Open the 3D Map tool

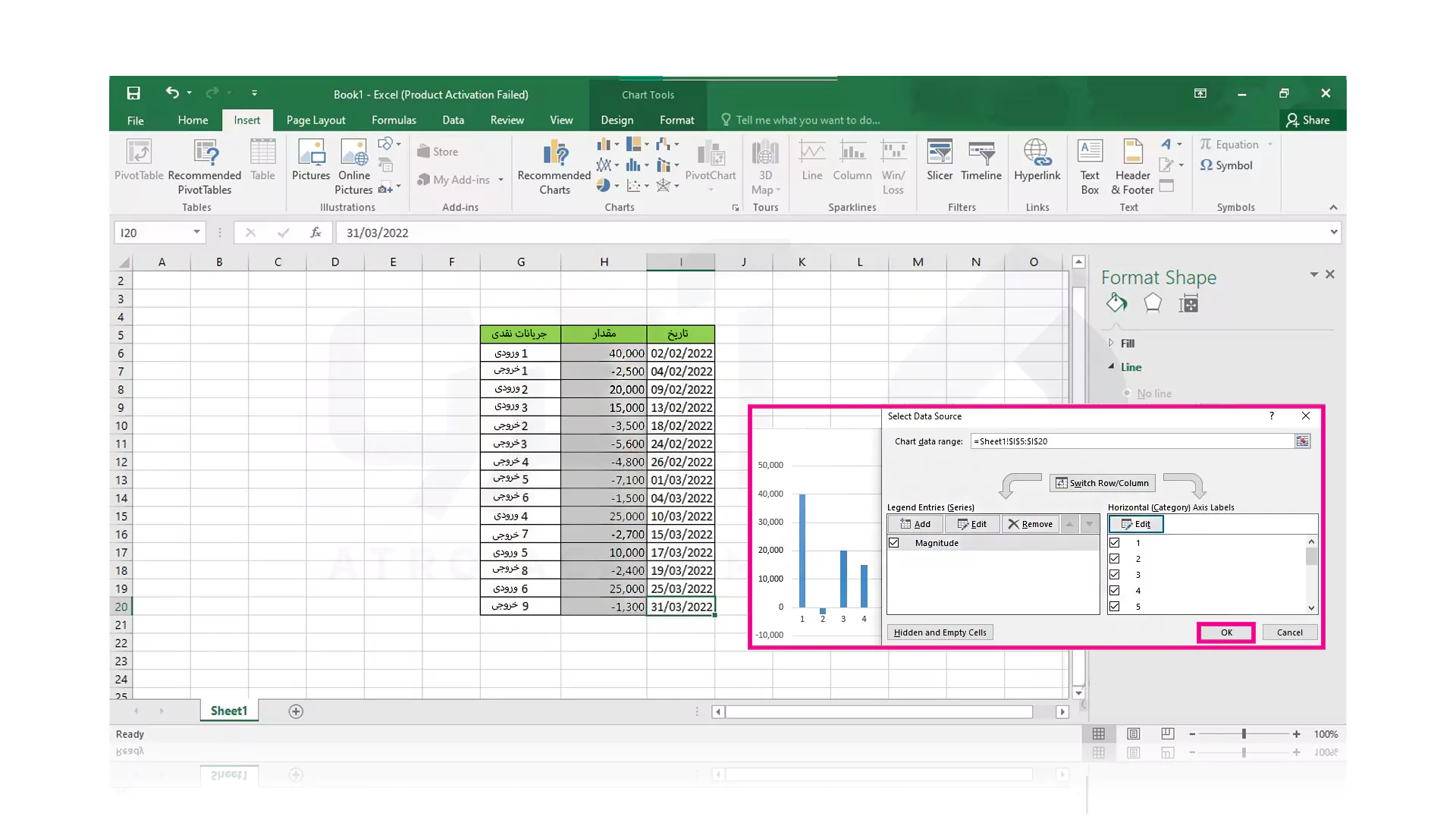(x=765, y=167)
